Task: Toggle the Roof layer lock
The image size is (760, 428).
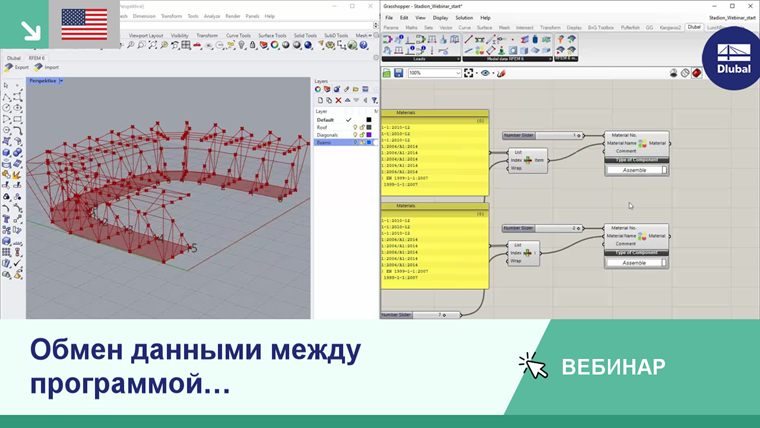Action: (x=362, y=127)
